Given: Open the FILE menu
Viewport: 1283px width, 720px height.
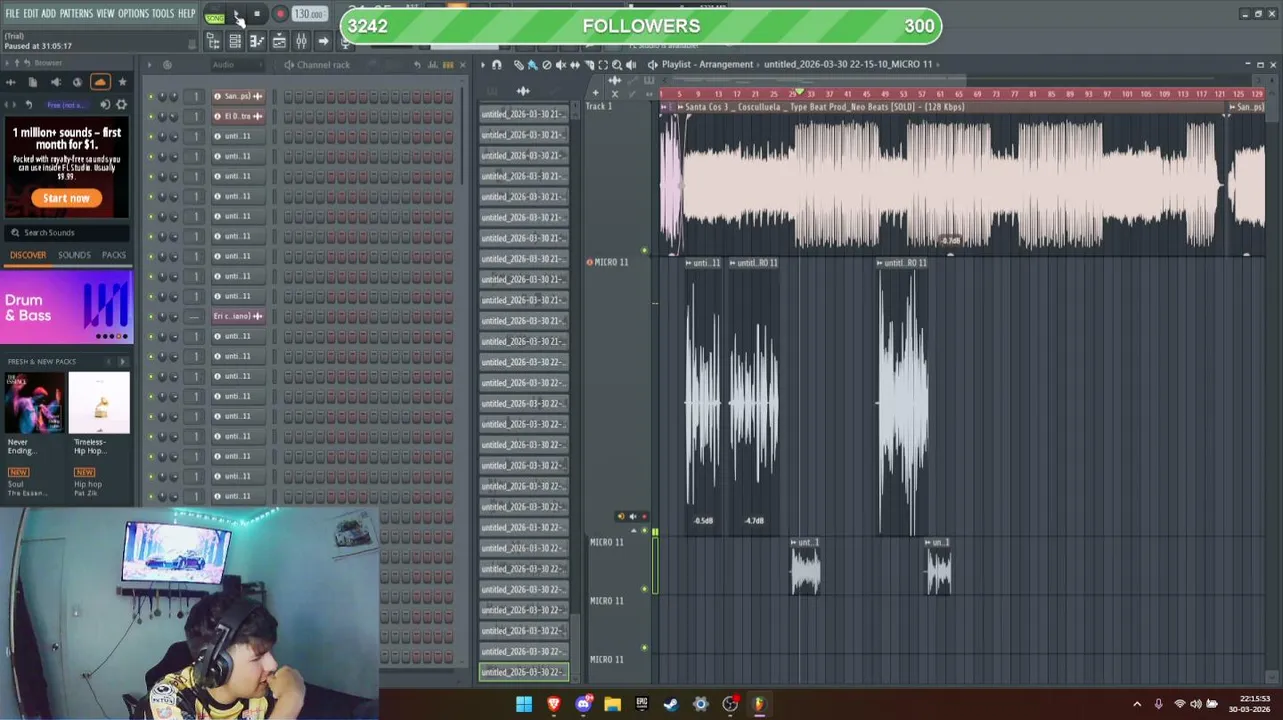Looking at the screenshot, I should point(12,13).
